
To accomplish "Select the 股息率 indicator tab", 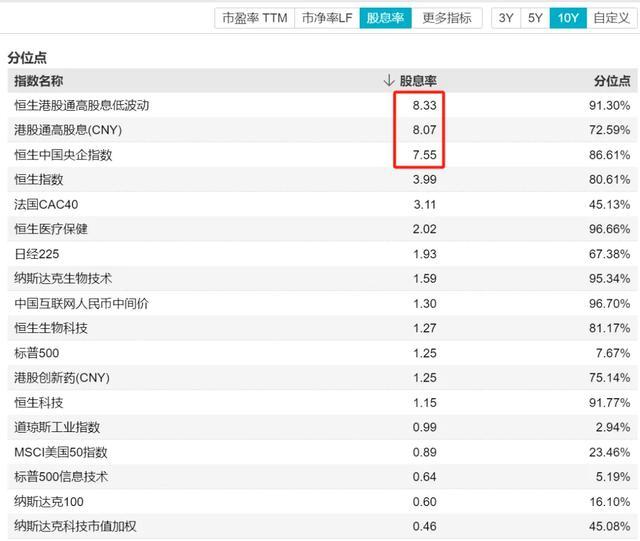I will [385, 18].
